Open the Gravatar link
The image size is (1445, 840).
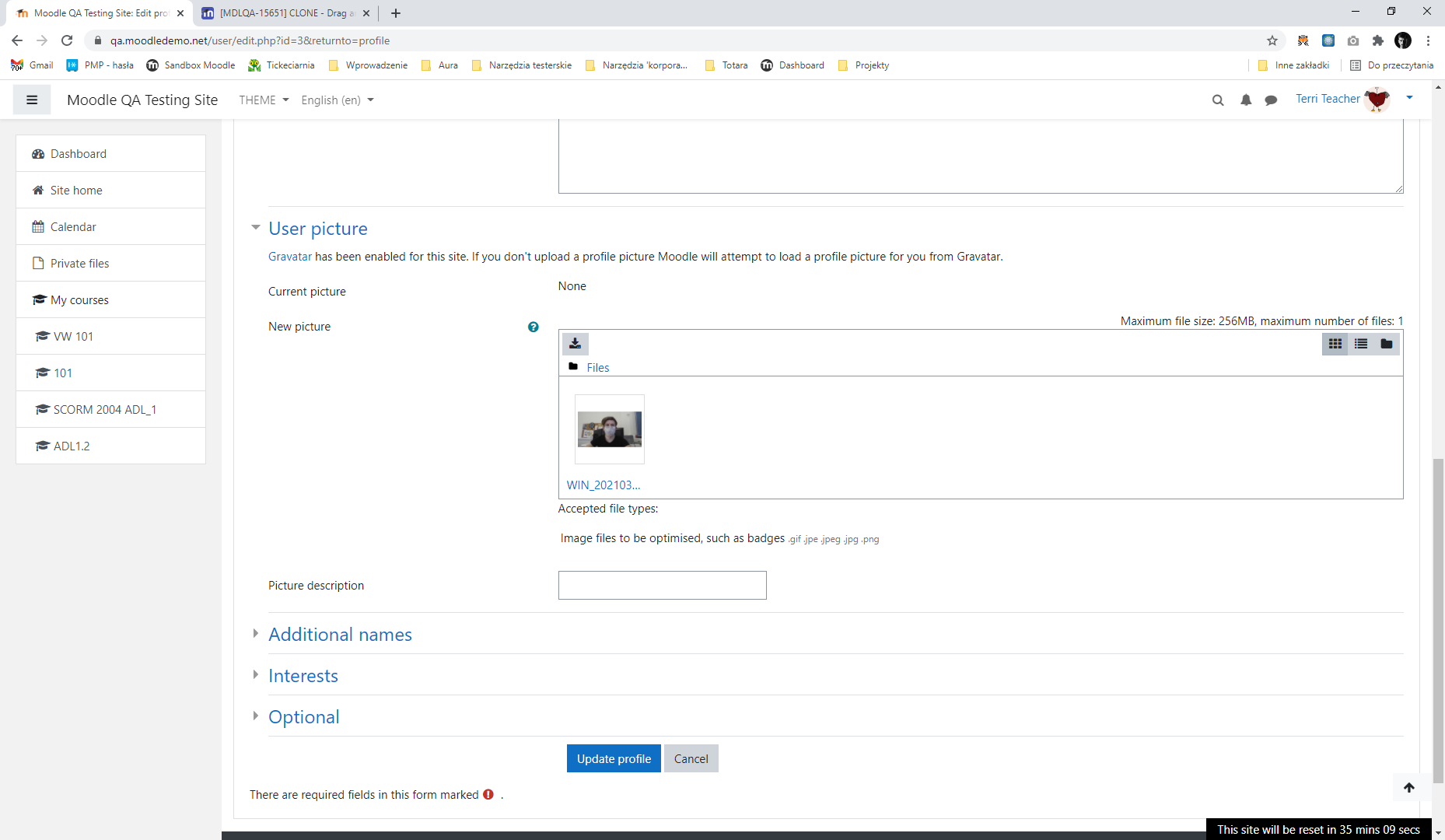290,256
